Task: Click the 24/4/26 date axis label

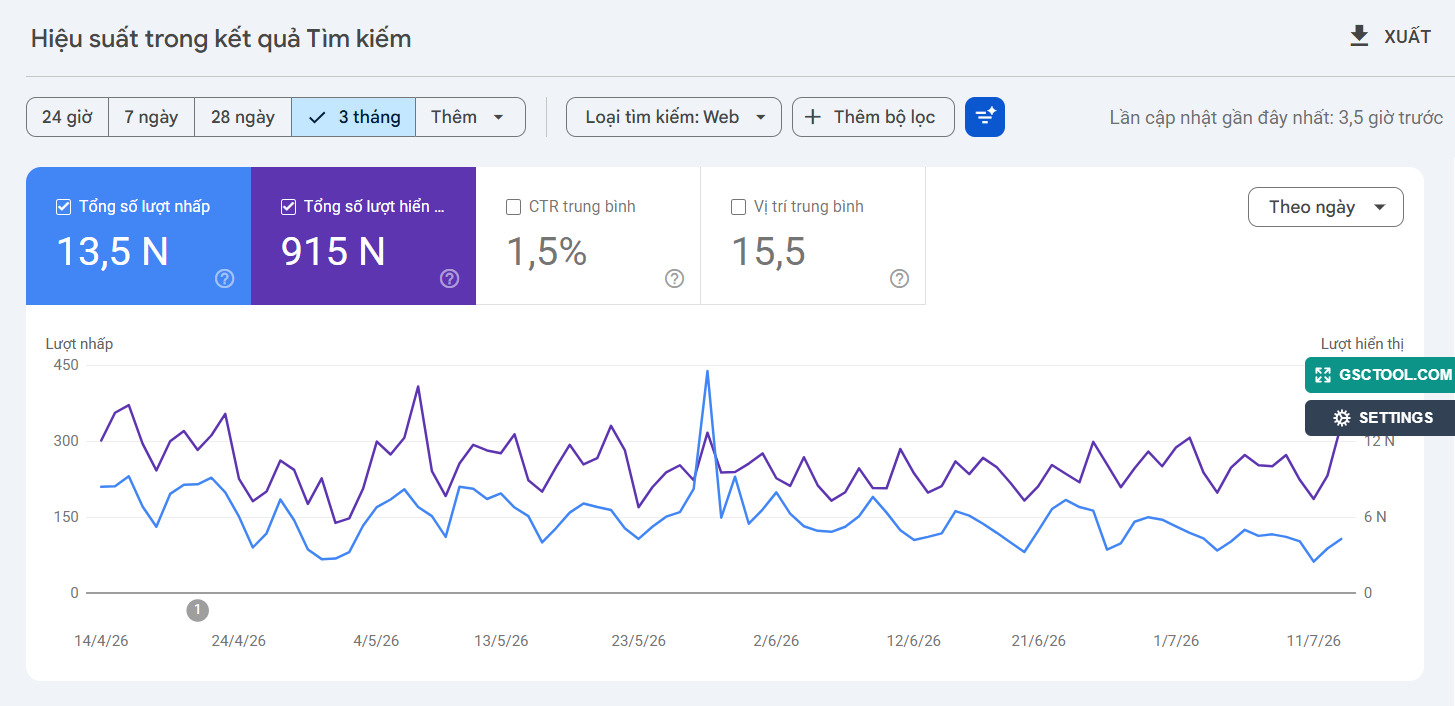Action: click(x=239, y=641)
